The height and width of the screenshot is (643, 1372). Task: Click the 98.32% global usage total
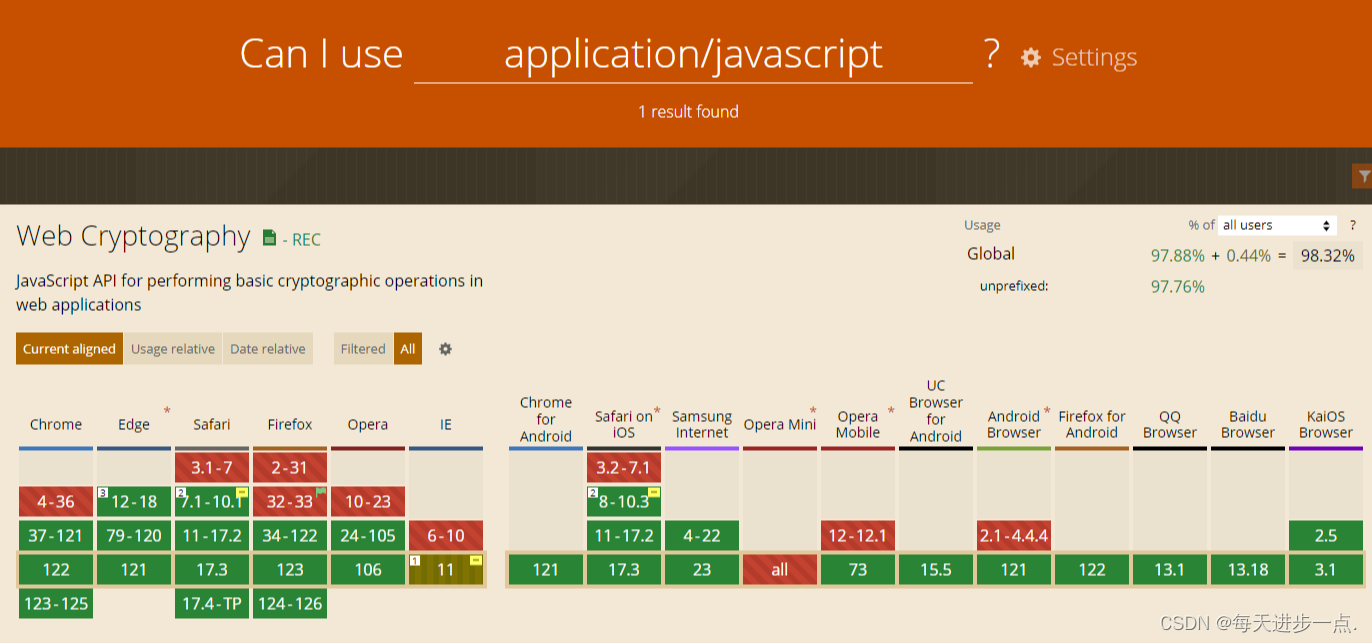click(x=1327, y=255)
